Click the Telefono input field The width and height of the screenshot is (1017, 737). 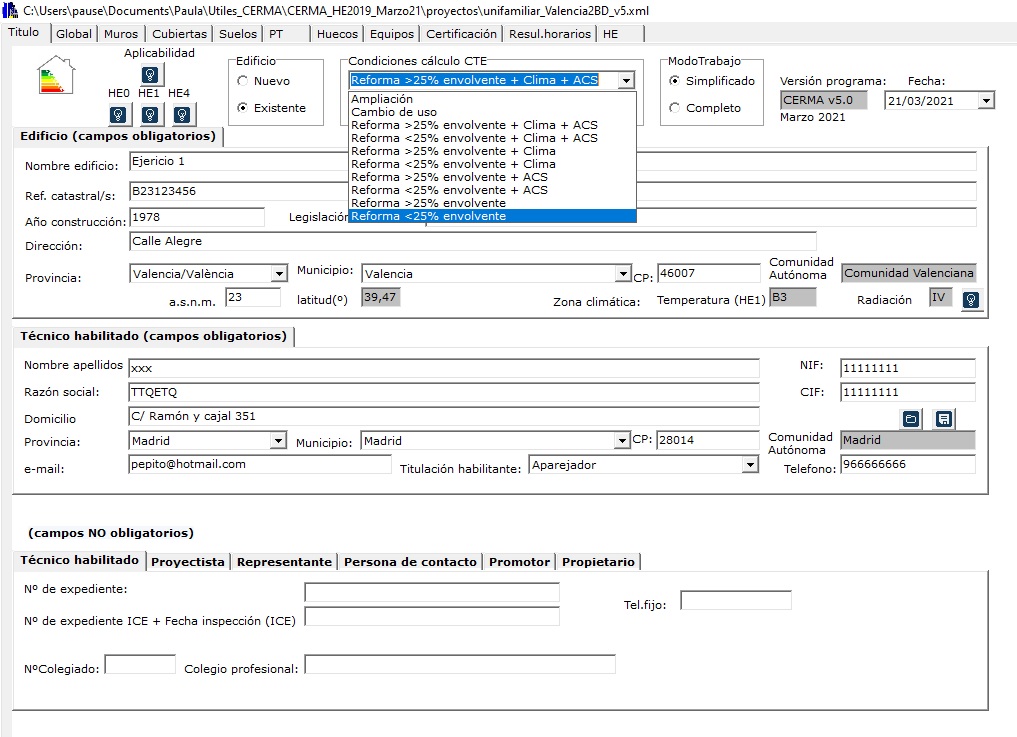(907, 465)
